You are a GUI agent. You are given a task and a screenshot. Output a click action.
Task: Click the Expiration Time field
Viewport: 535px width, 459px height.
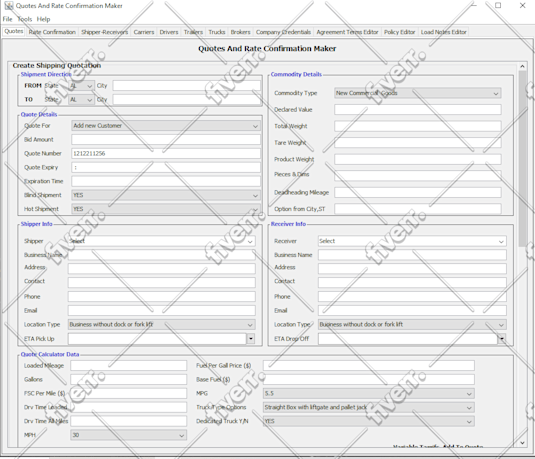pyautogui.click(x=166, y=181)
